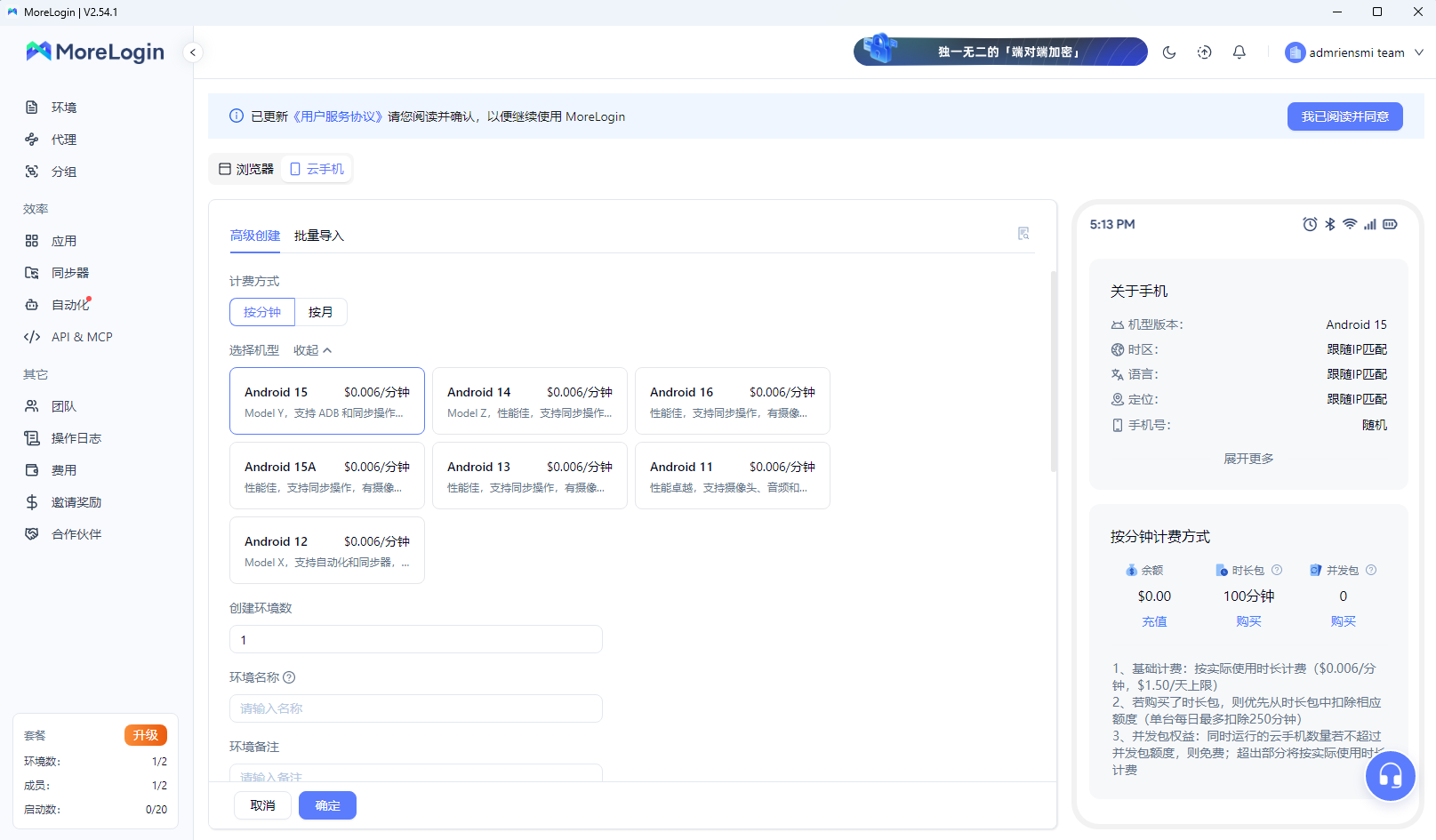Open the 邀请奖励 dollar icon

point(32,502)
